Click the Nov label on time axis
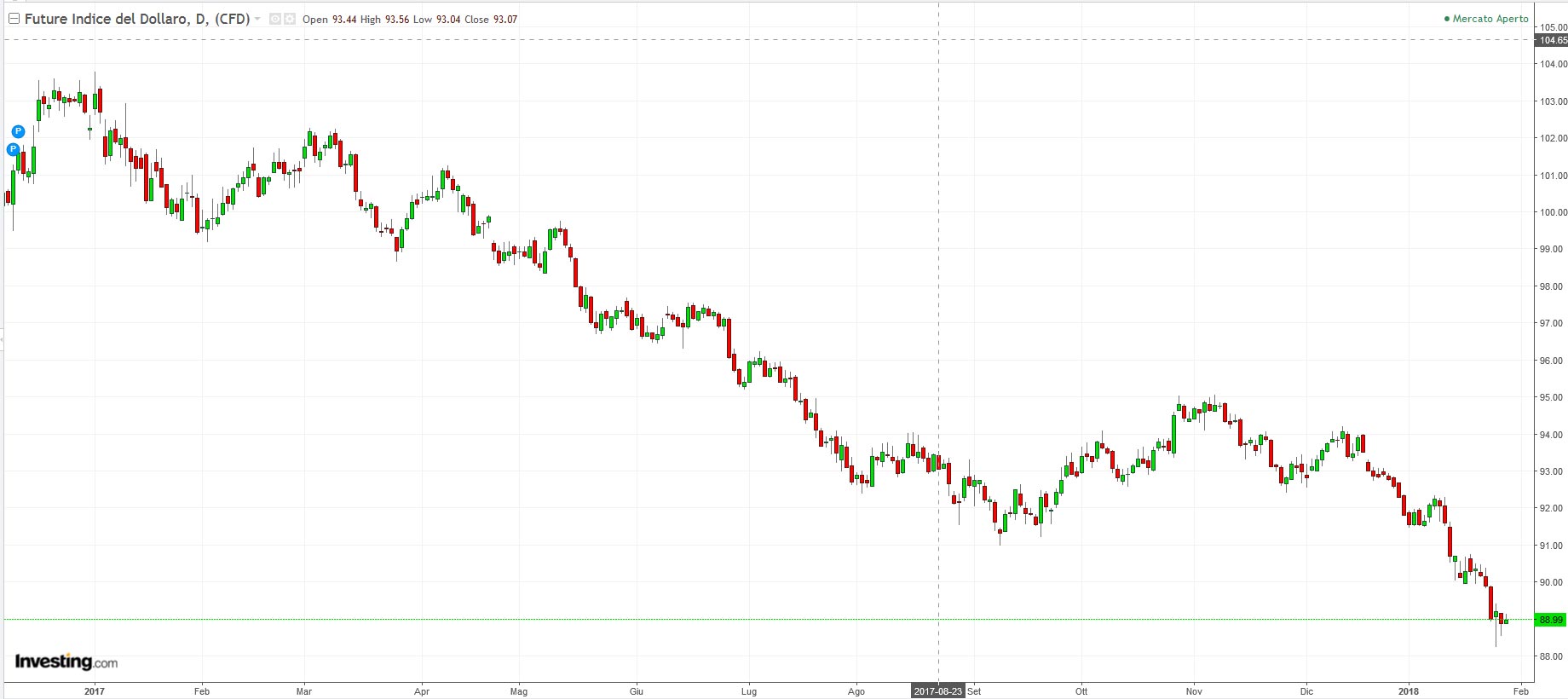The height and width of the screenshot is (699, 1568). tap(1194, 691)
